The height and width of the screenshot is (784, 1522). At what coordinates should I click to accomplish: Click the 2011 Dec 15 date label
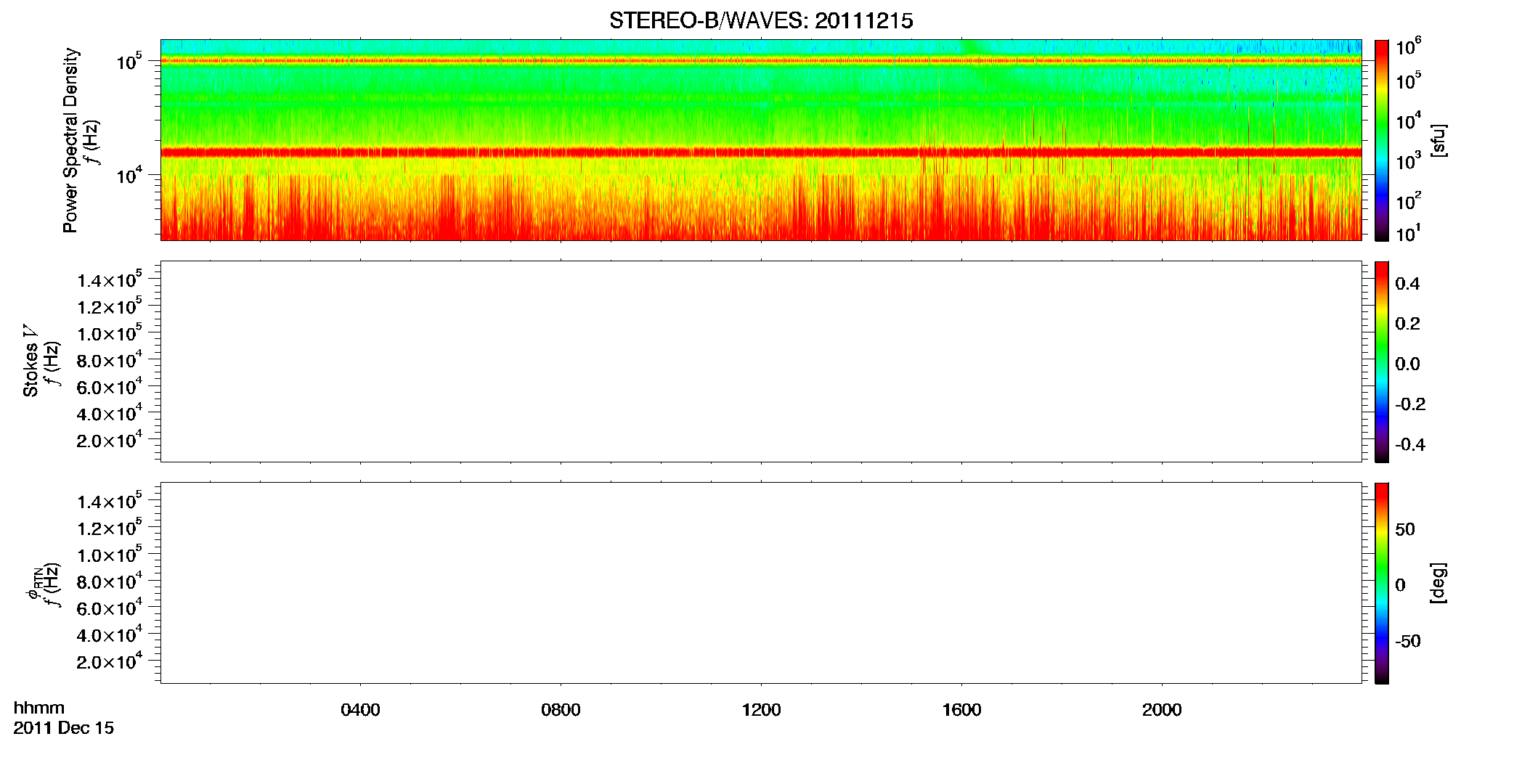point(64,728)
